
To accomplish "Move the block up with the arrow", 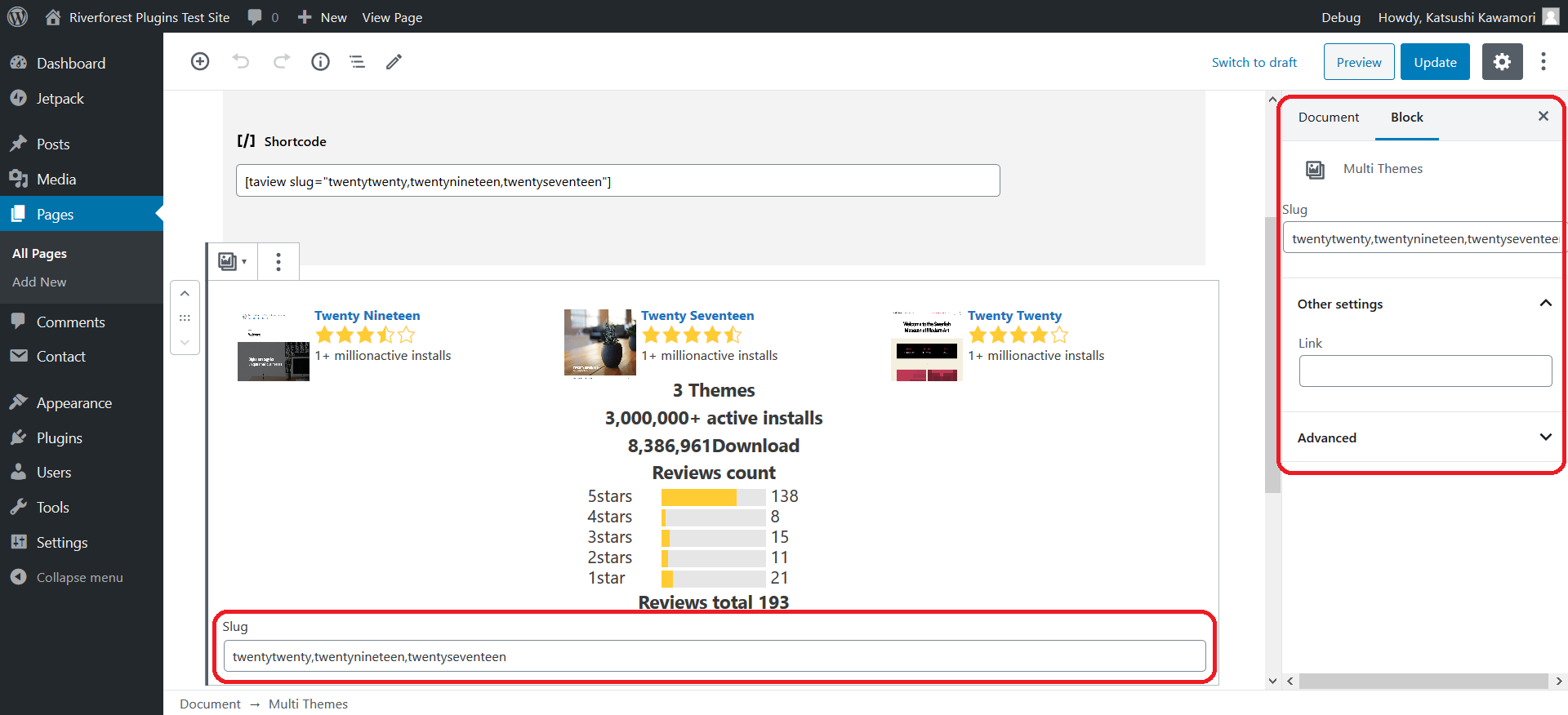I will (x=185, y=293).
